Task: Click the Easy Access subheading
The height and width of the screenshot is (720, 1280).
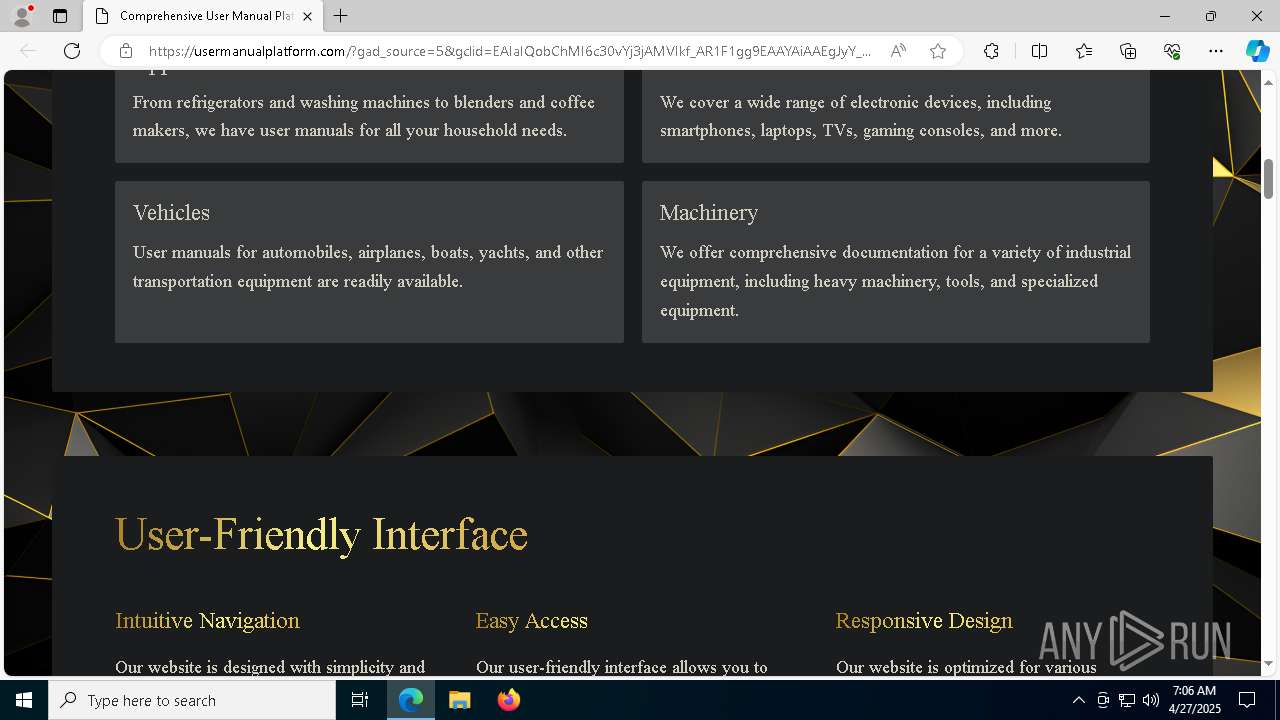Action: point(532,620)
